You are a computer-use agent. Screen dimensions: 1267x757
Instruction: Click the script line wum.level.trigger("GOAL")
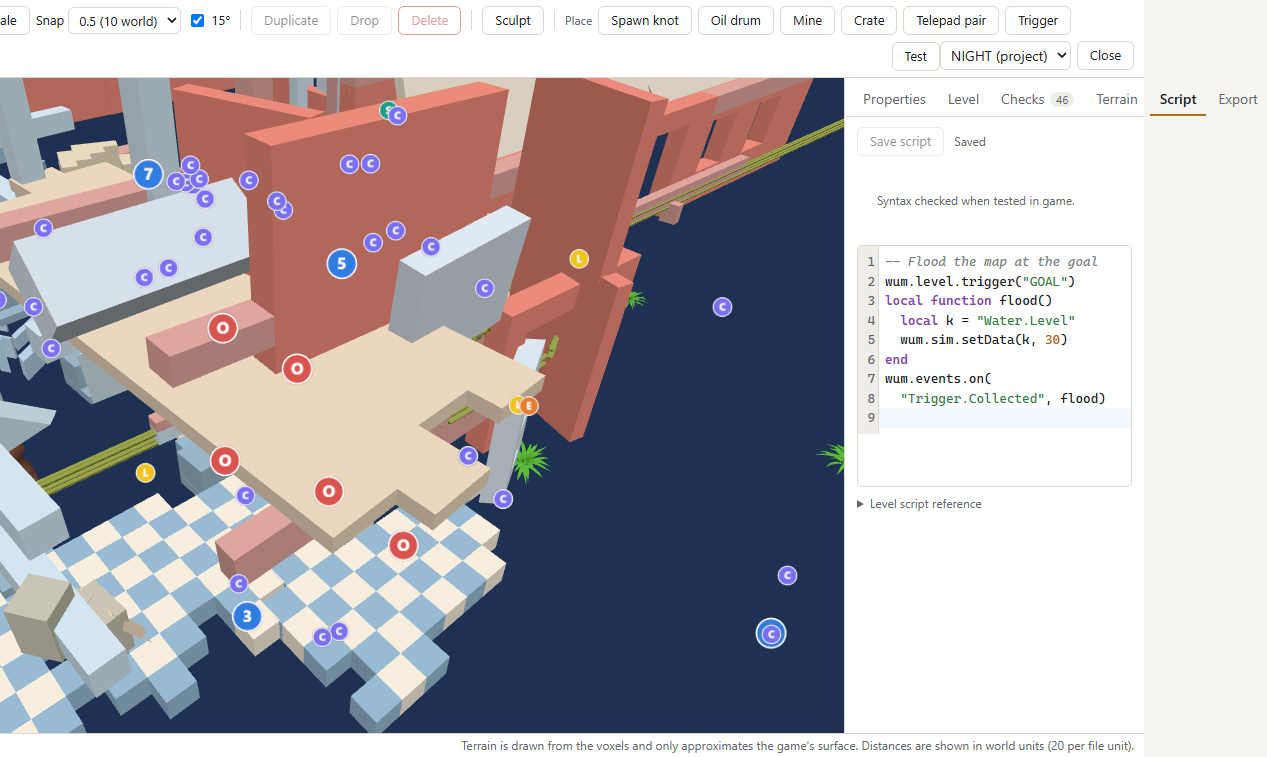[980, 281]
